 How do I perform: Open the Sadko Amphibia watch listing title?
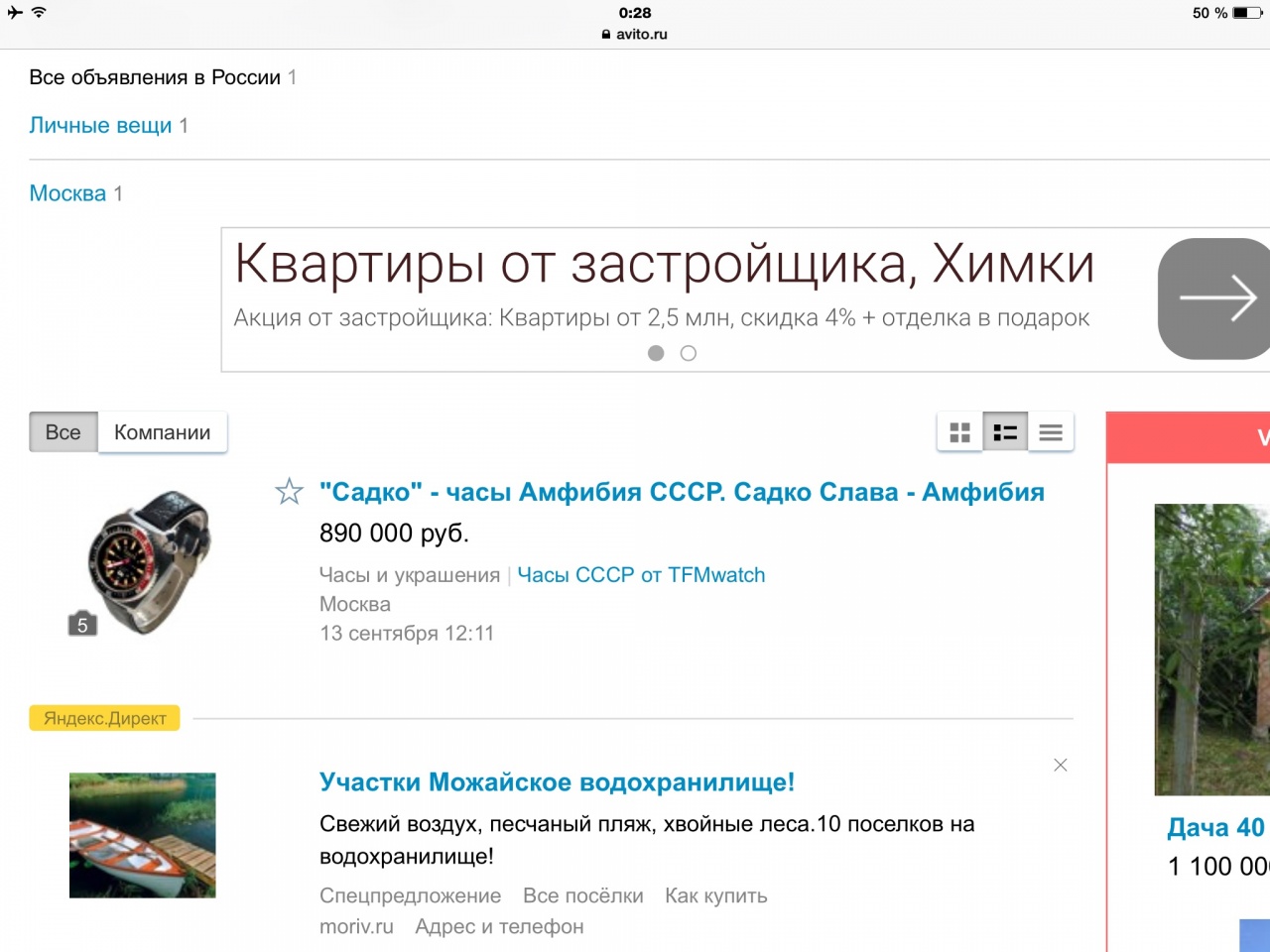click(x=682, y=492)
